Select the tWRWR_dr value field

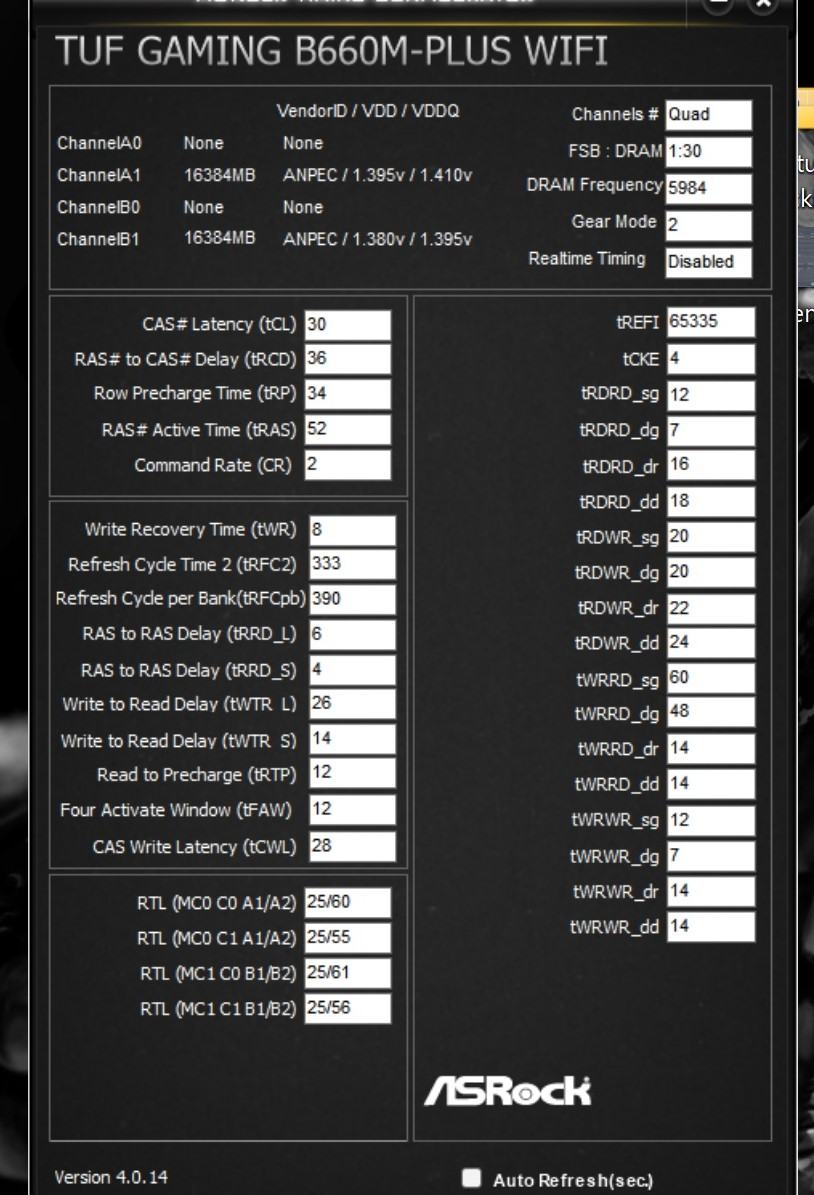coord(711,891)
